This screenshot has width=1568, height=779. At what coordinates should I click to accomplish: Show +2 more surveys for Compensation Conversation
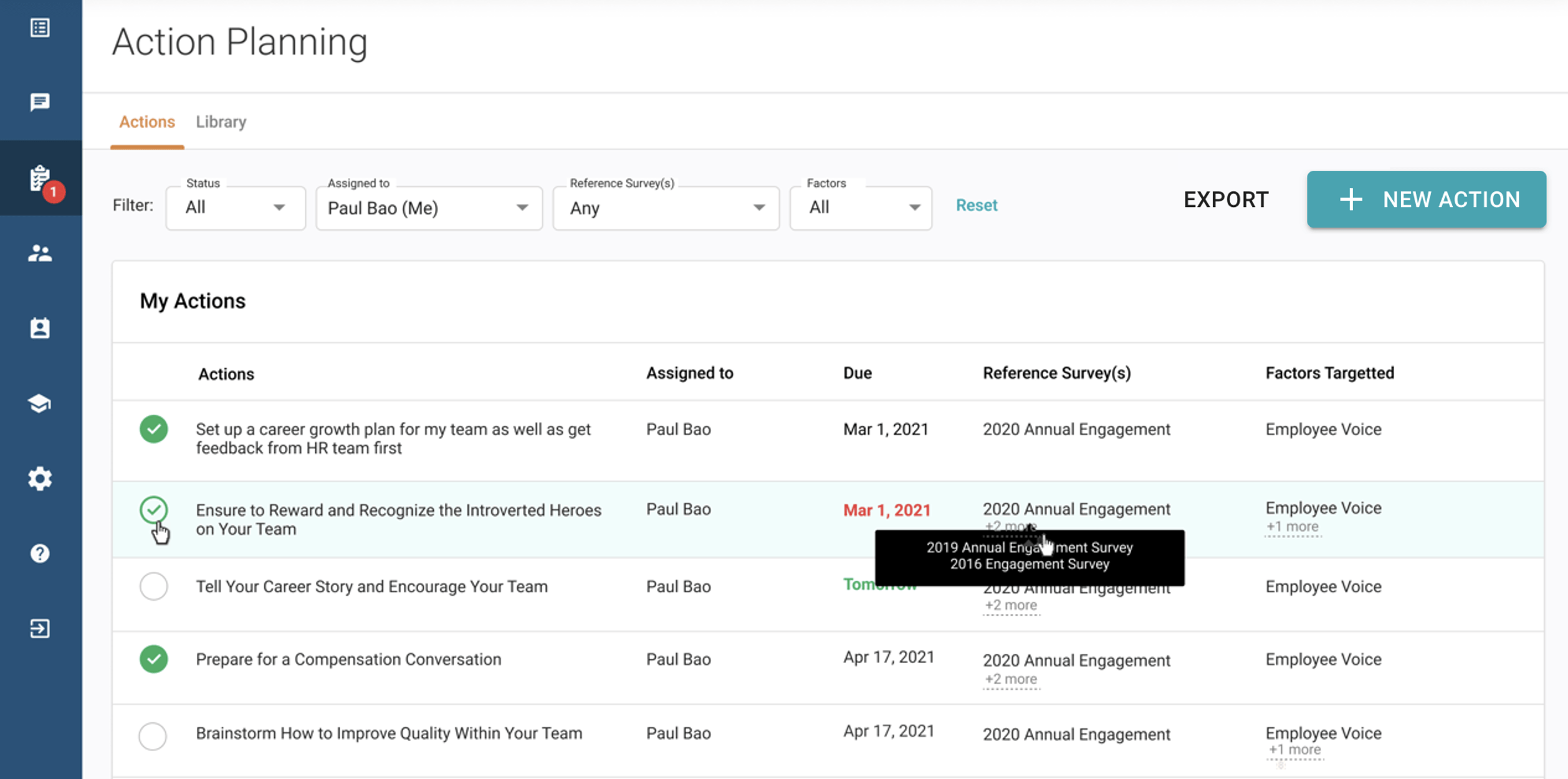click(x=1011, y=679)
